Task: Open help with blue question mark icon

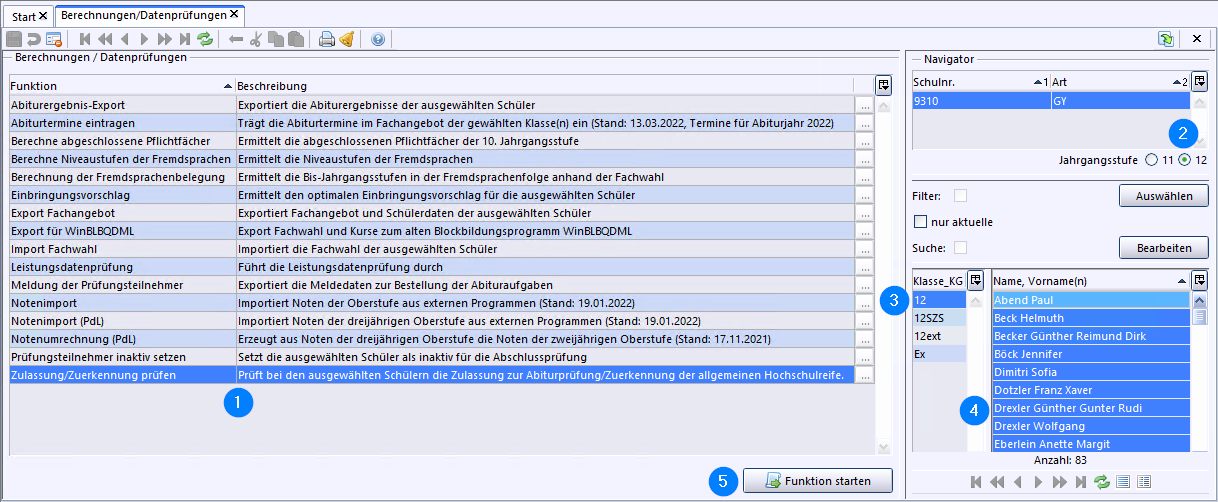Action: click(378, 40)
